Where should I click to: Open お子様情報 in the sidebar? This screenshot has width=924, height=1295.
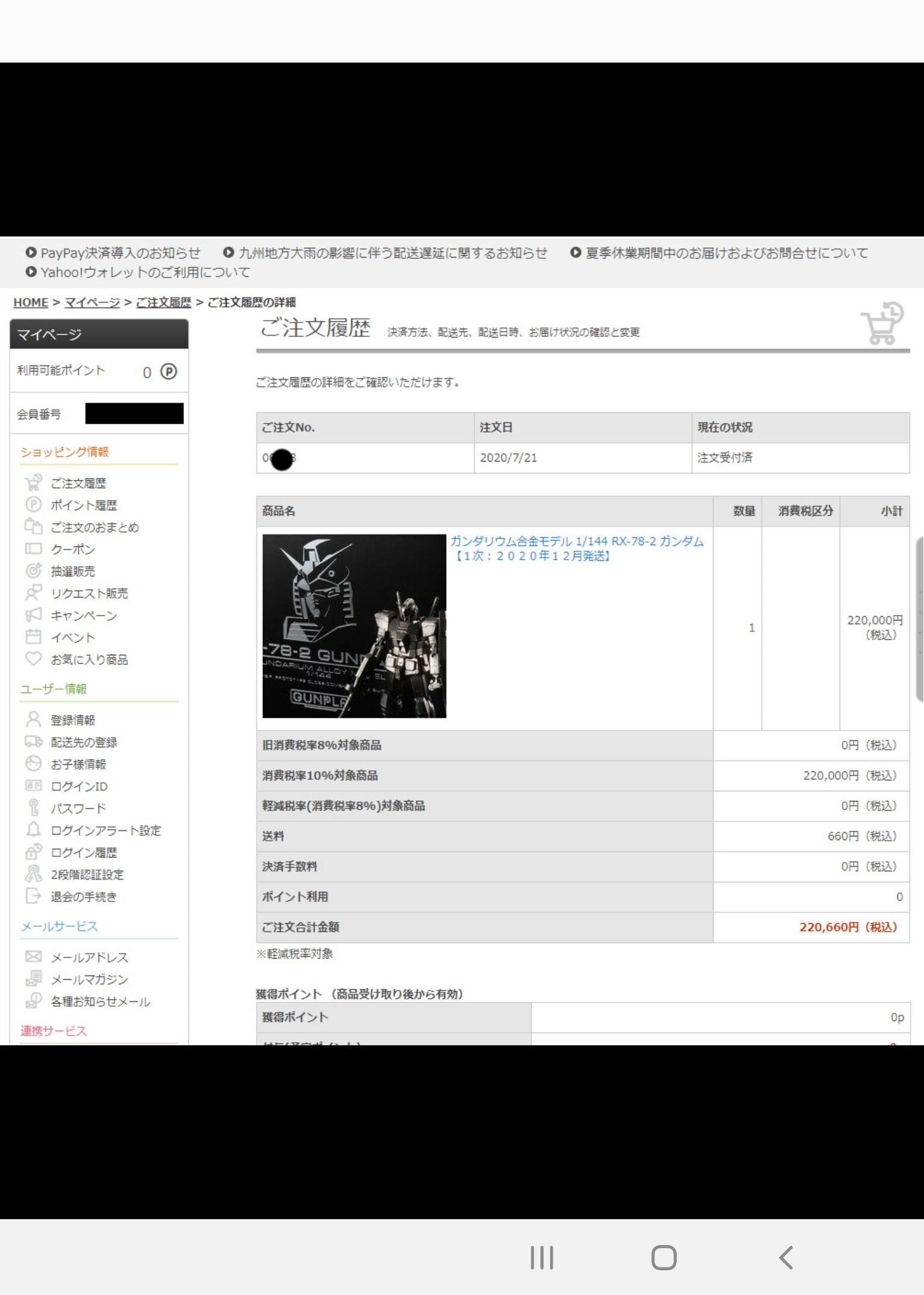point(78,764)
